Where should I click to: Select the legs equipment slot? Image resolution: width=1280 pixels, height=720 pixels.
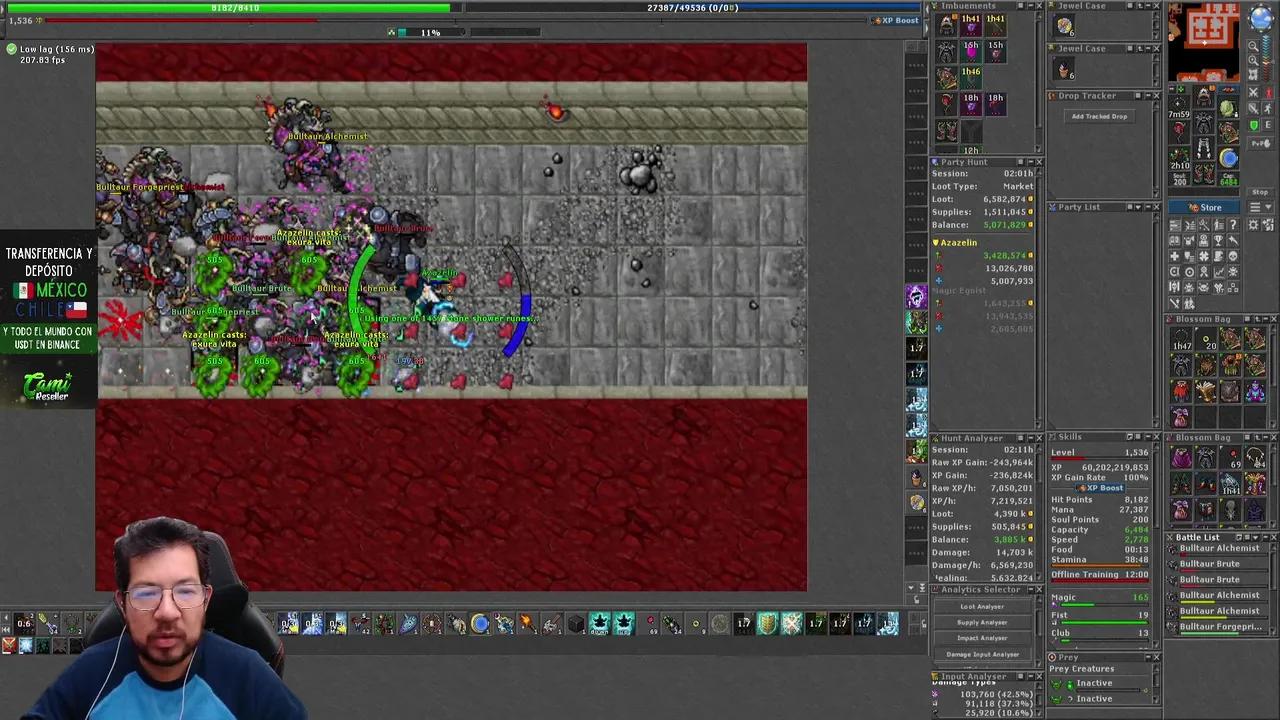(1204, 148)
